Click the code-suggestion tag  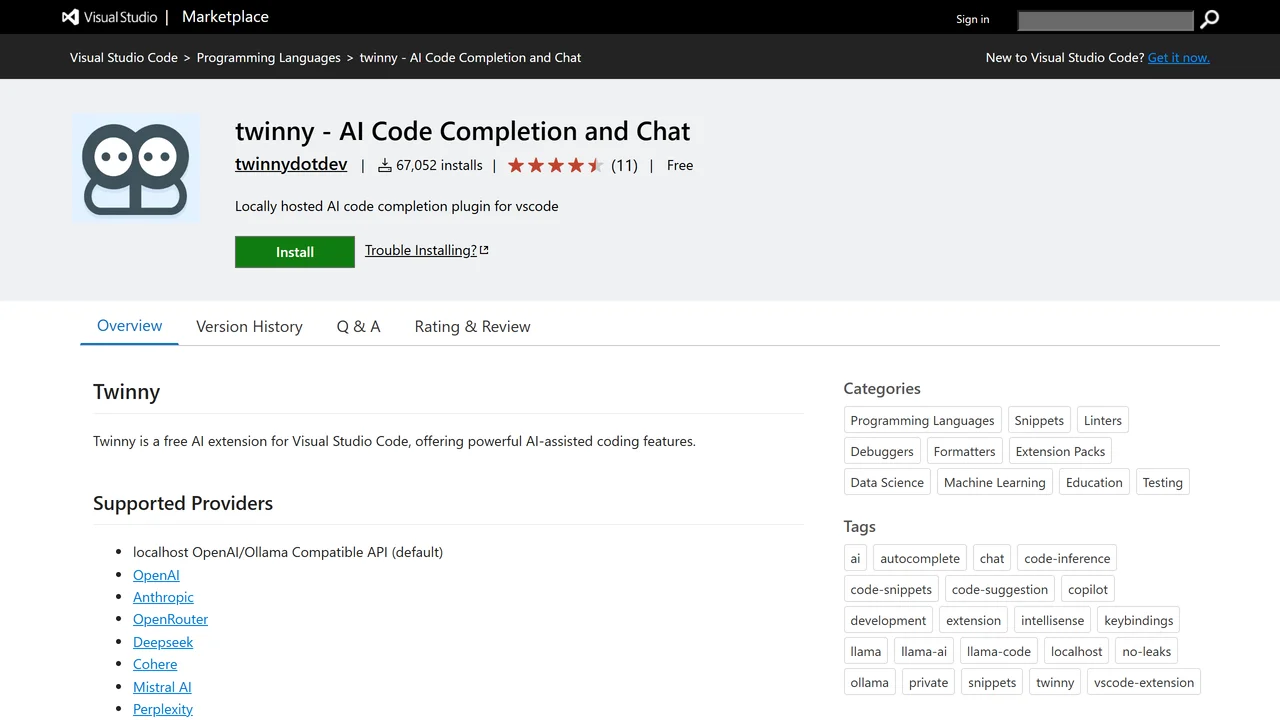(x=1000, y=589)
